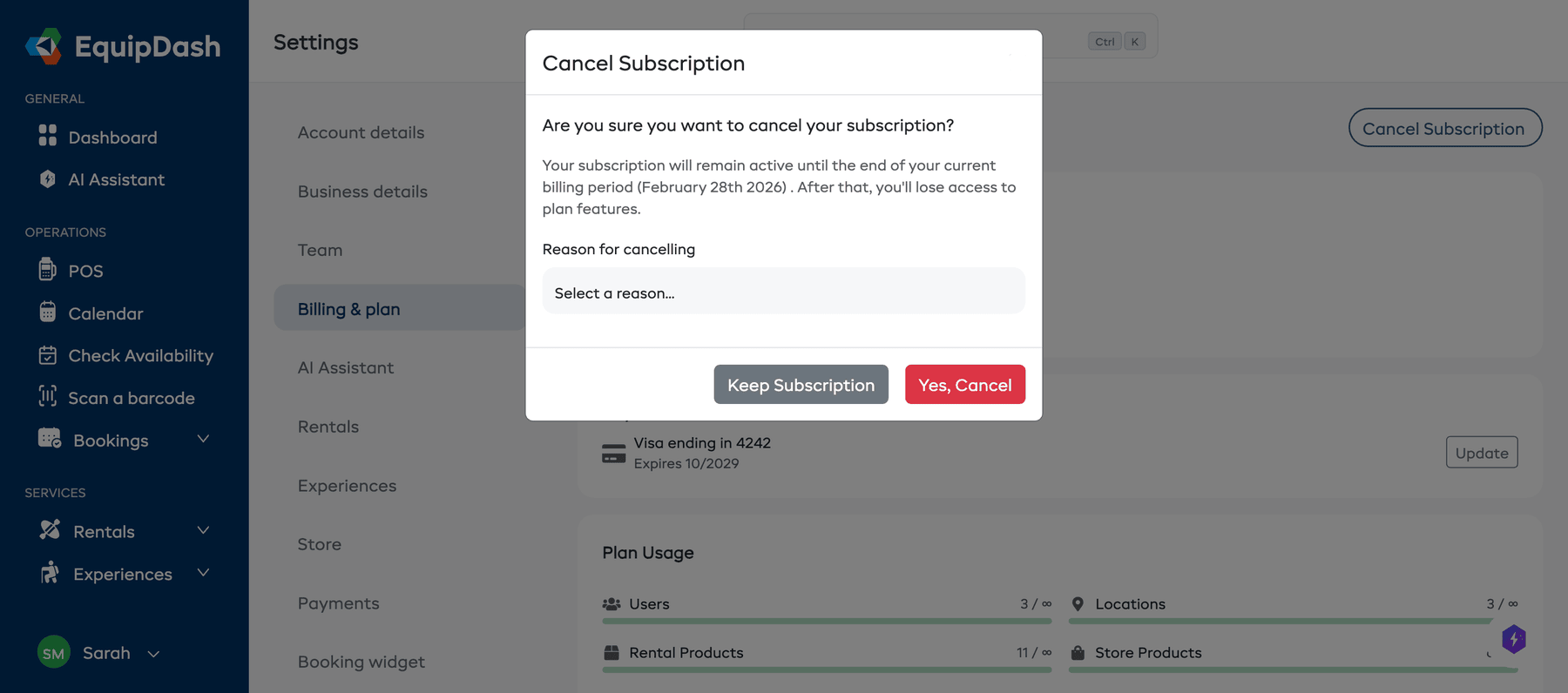1568x693 pixels.
Task: Open the Scan a barcode tool
Action: (131, 398)
